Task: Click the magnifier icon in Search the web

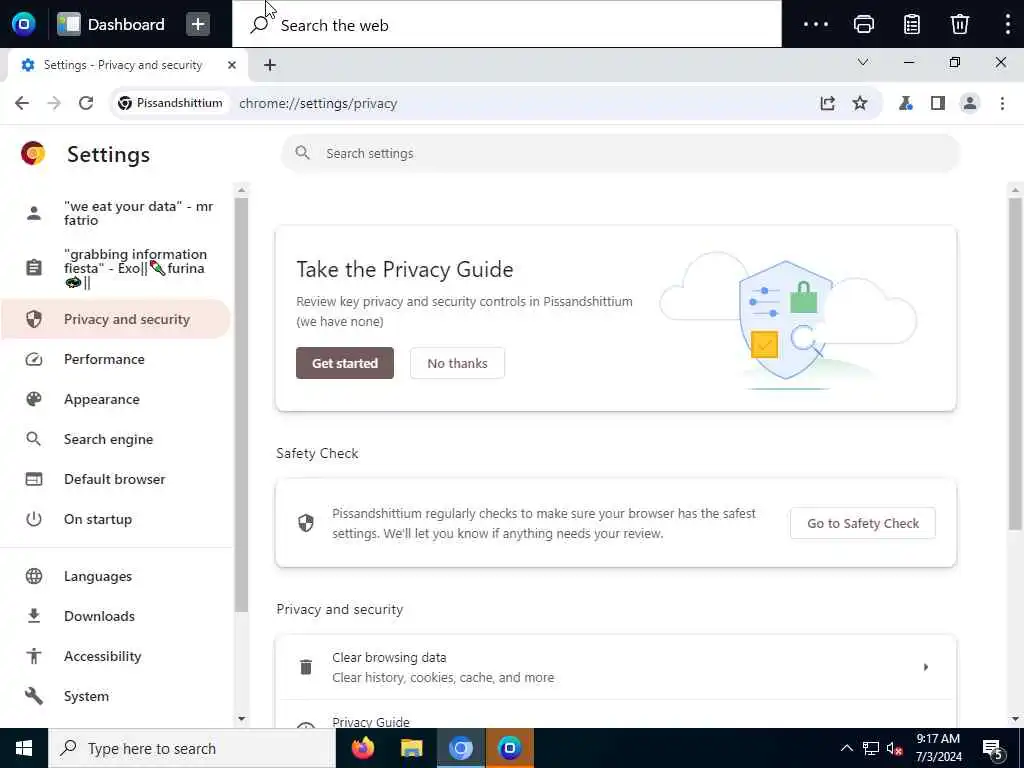Action: (x=259, y=25)
